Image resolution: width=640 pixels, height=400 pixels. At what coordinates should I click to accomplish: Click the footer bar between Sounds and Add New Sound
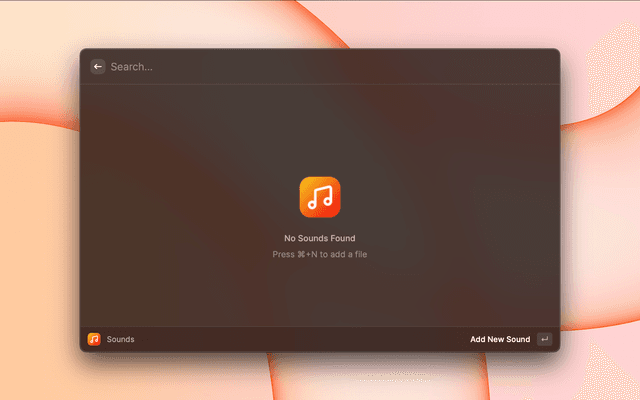[x=300, y=339]
